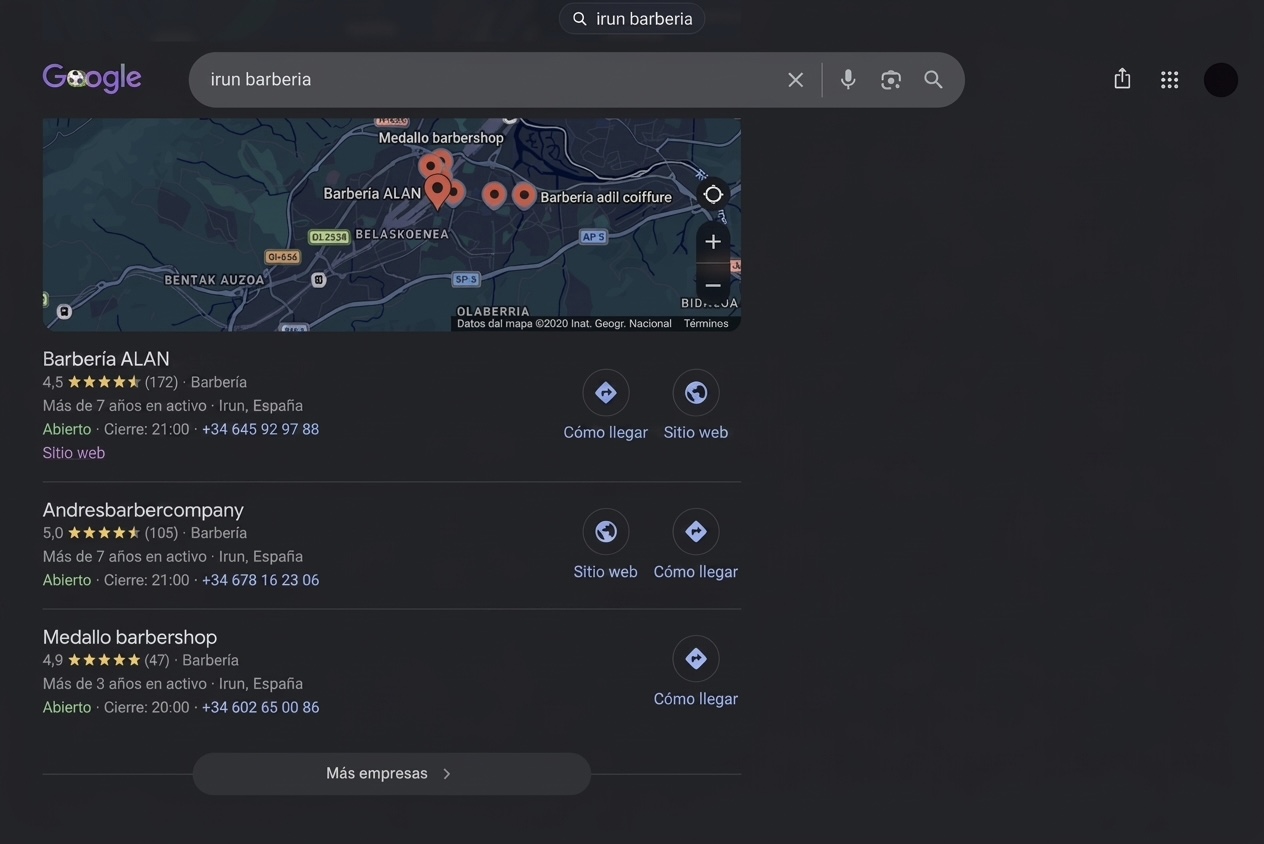Get directions to Andresbarbercompany icon
The width and height of the screenshot is (1264, 844).
coord(696,532)
